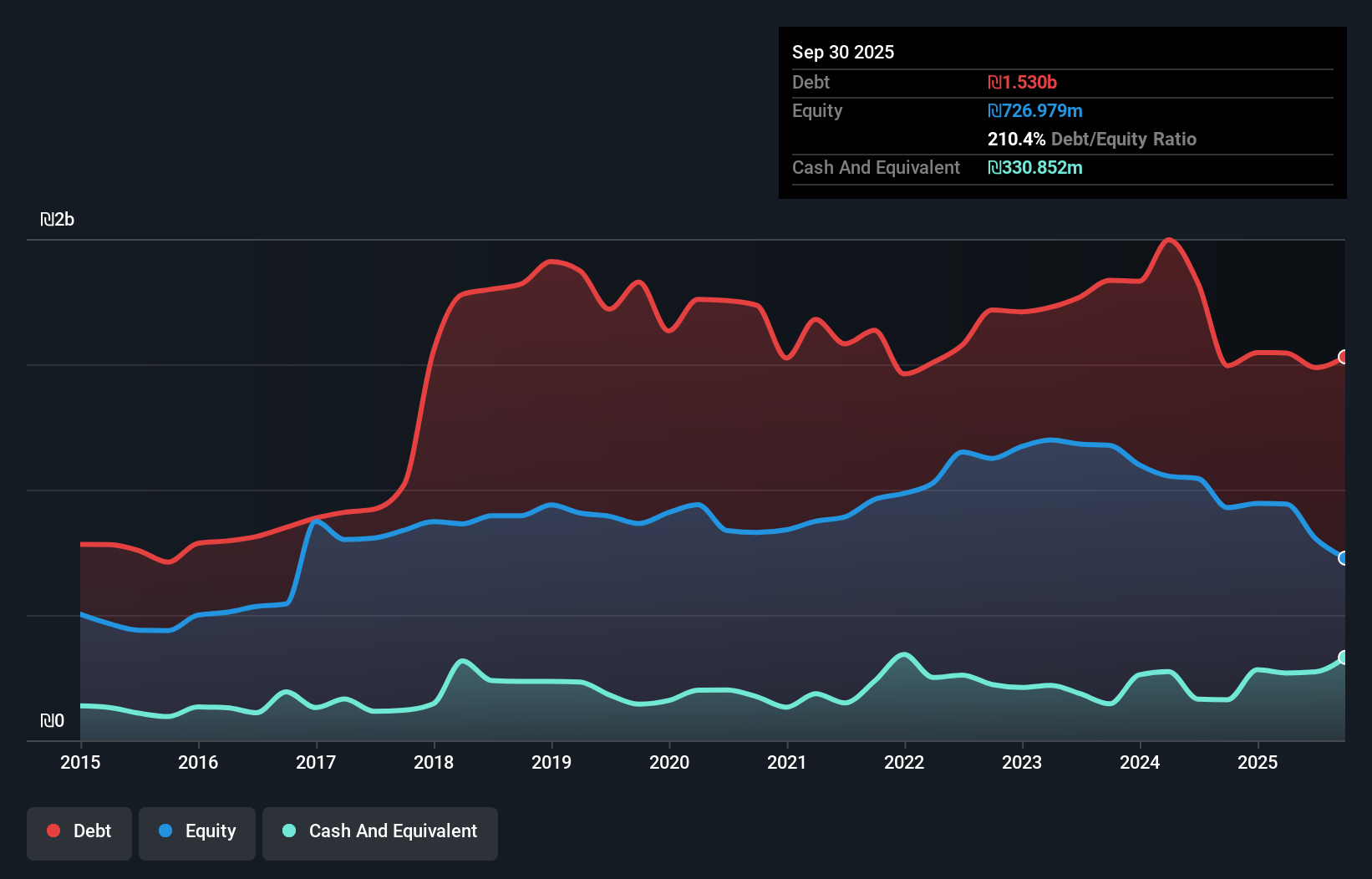Image resolution: width=1372 pixels, height=879 pixels.
Task: Toggle the Equity series visibility
Action: (x=197, y=831)
